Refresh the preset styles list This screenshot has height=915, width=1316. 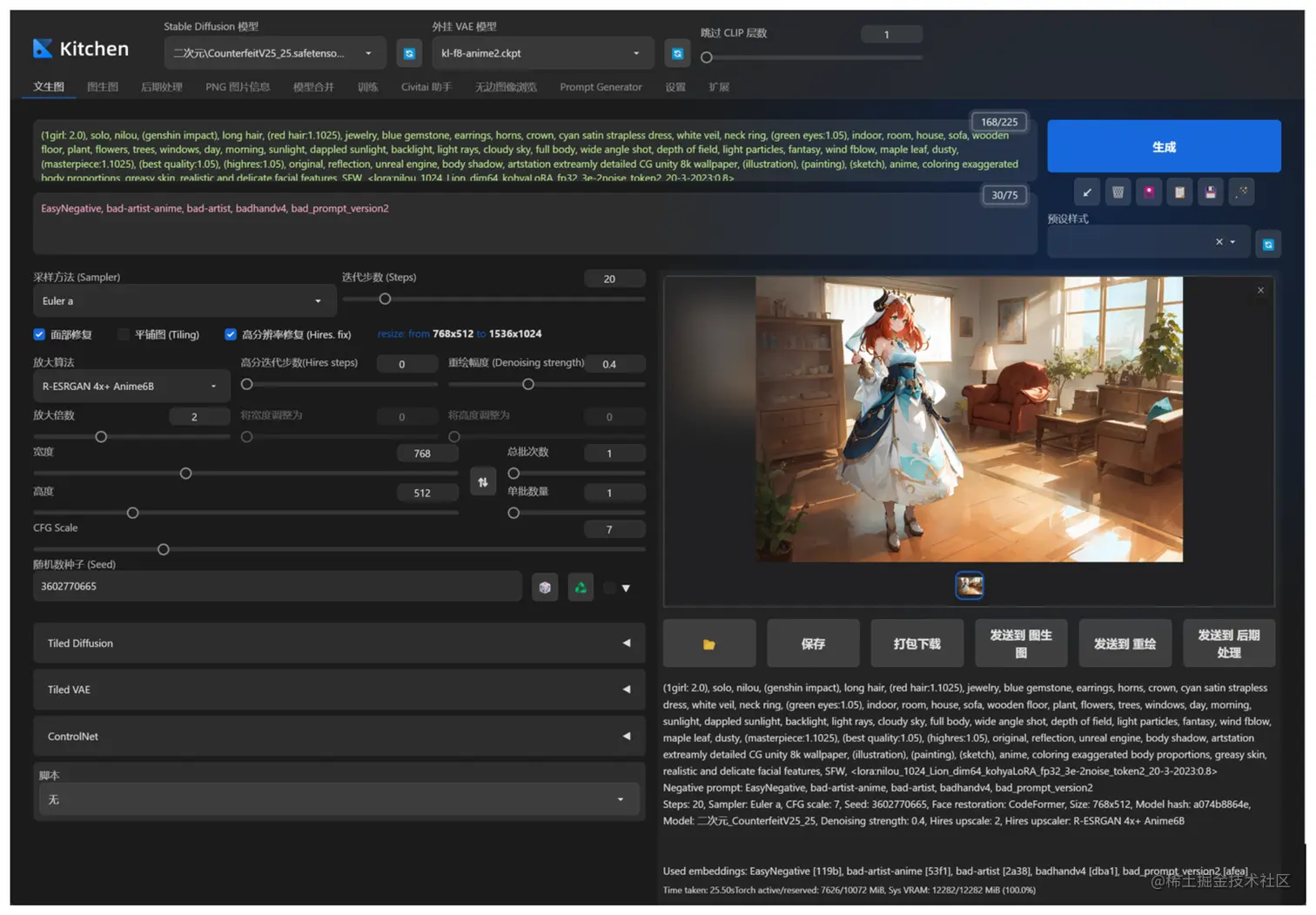tap(1268, 245)
